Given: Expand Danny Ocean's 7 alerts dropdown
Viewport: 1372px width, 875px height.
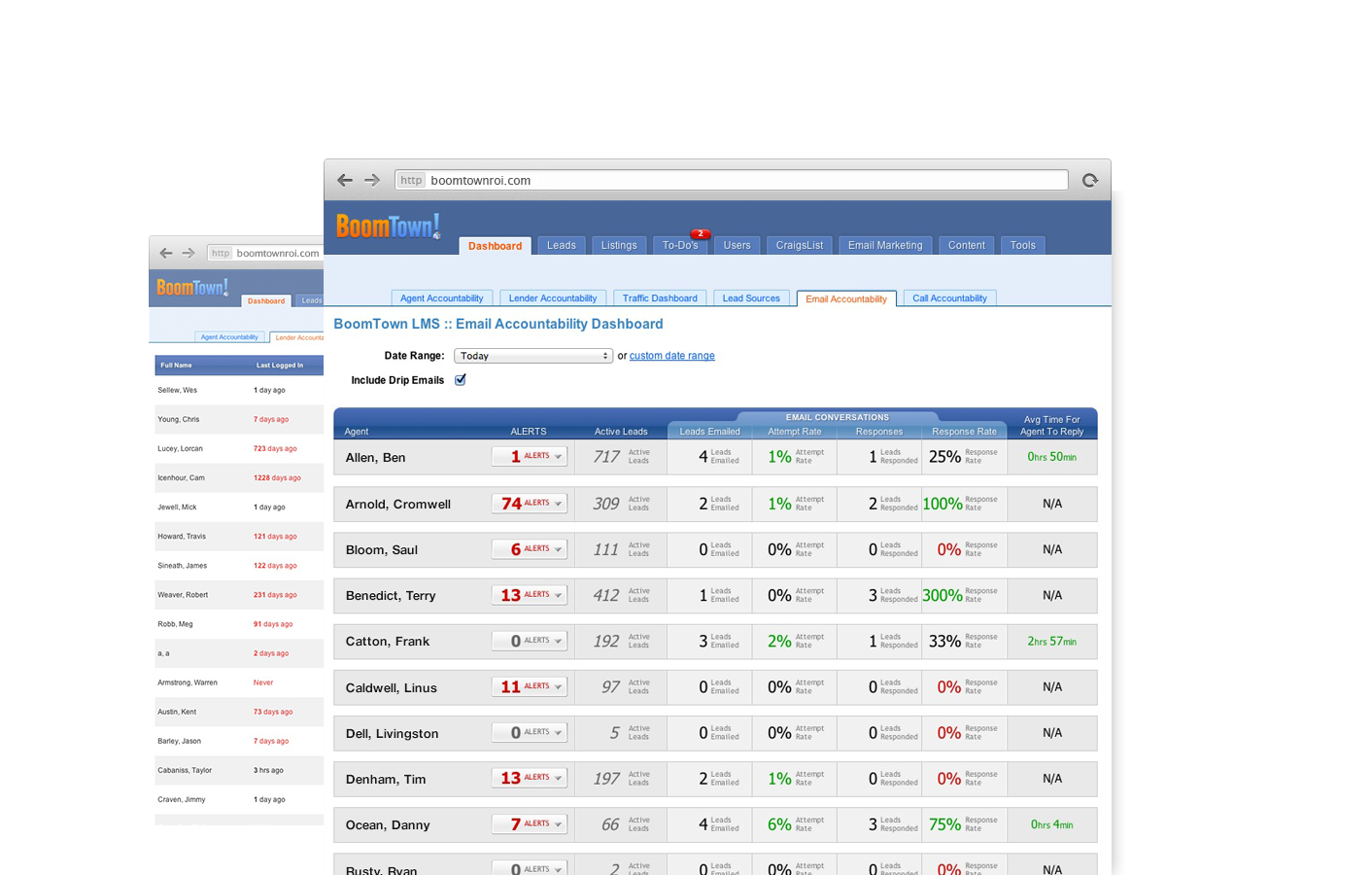Looking at the screenshot, I should click(x=529, y=823).
